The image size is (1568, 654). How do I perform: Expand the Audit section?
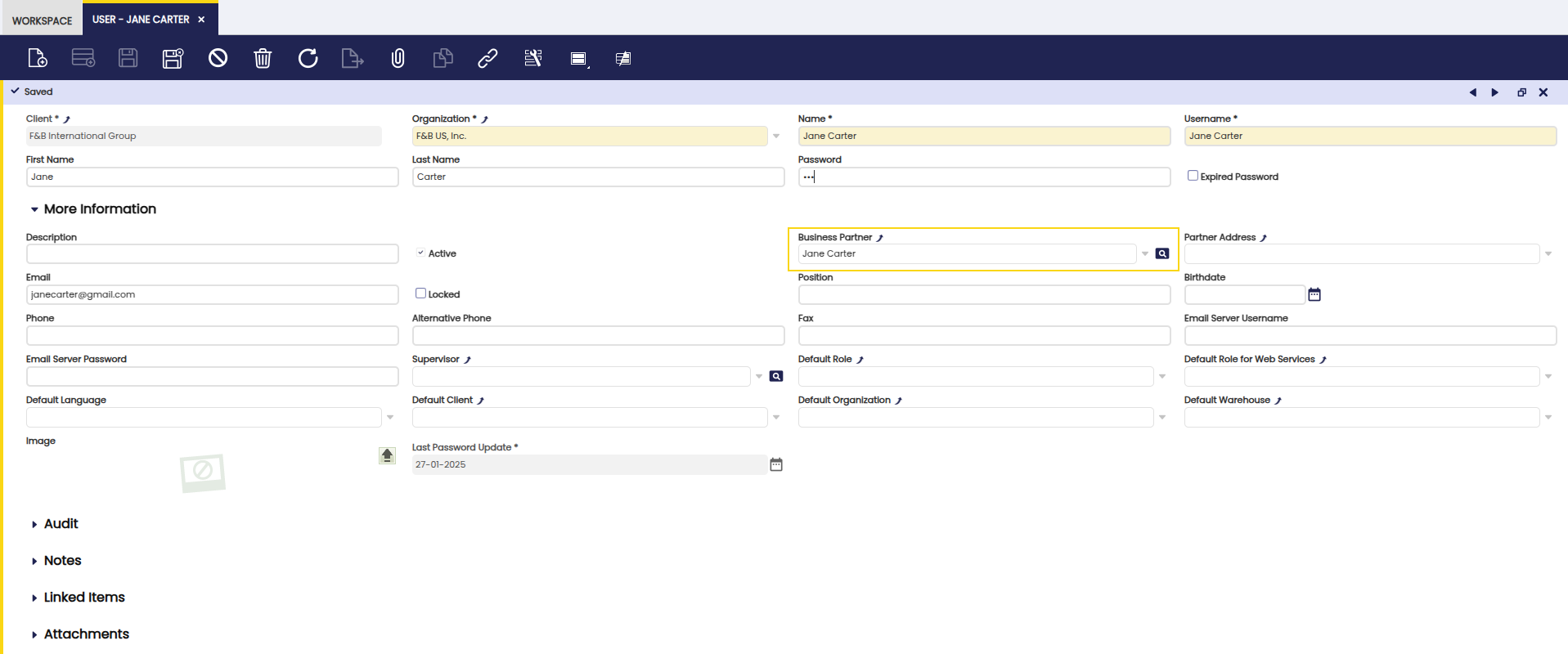(x=55, y=524)
